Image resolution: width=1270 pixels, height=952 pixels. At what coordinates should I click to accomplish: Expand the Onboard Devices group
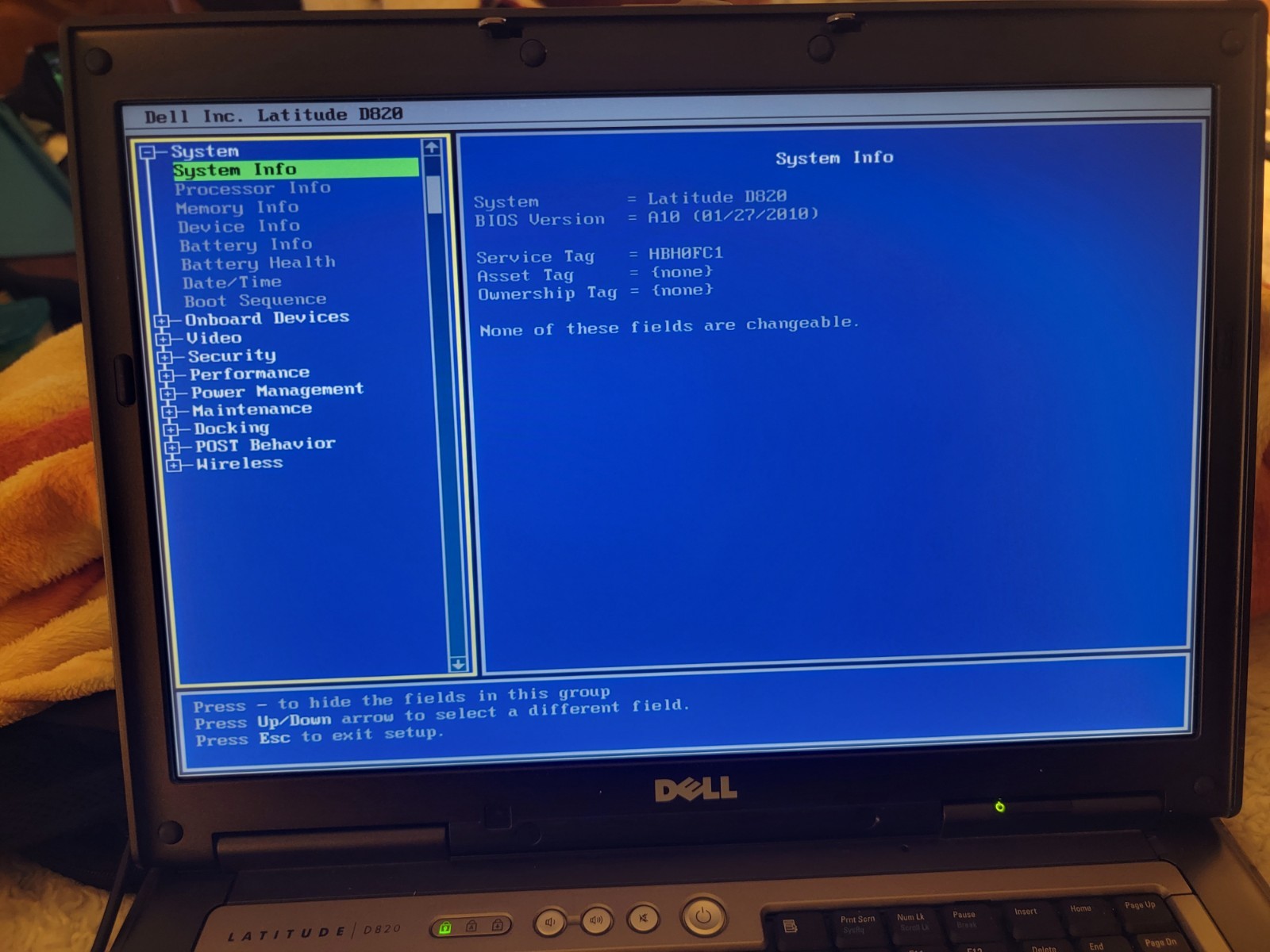(x=162, y=321)
